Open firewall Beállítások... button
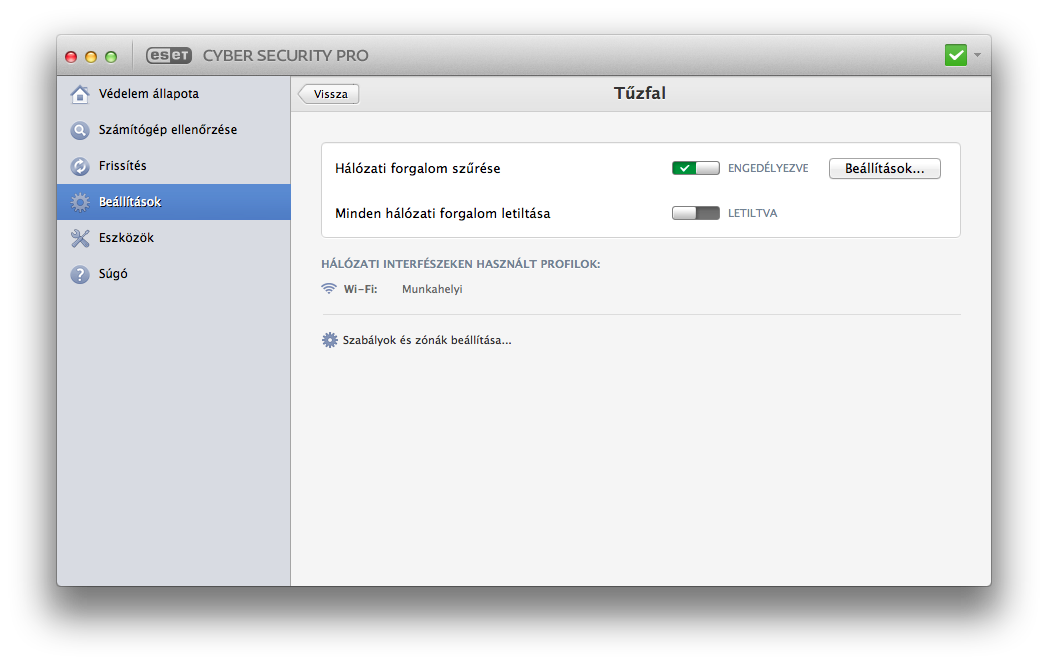The image size is (1048, 665). tap(884, 168)
